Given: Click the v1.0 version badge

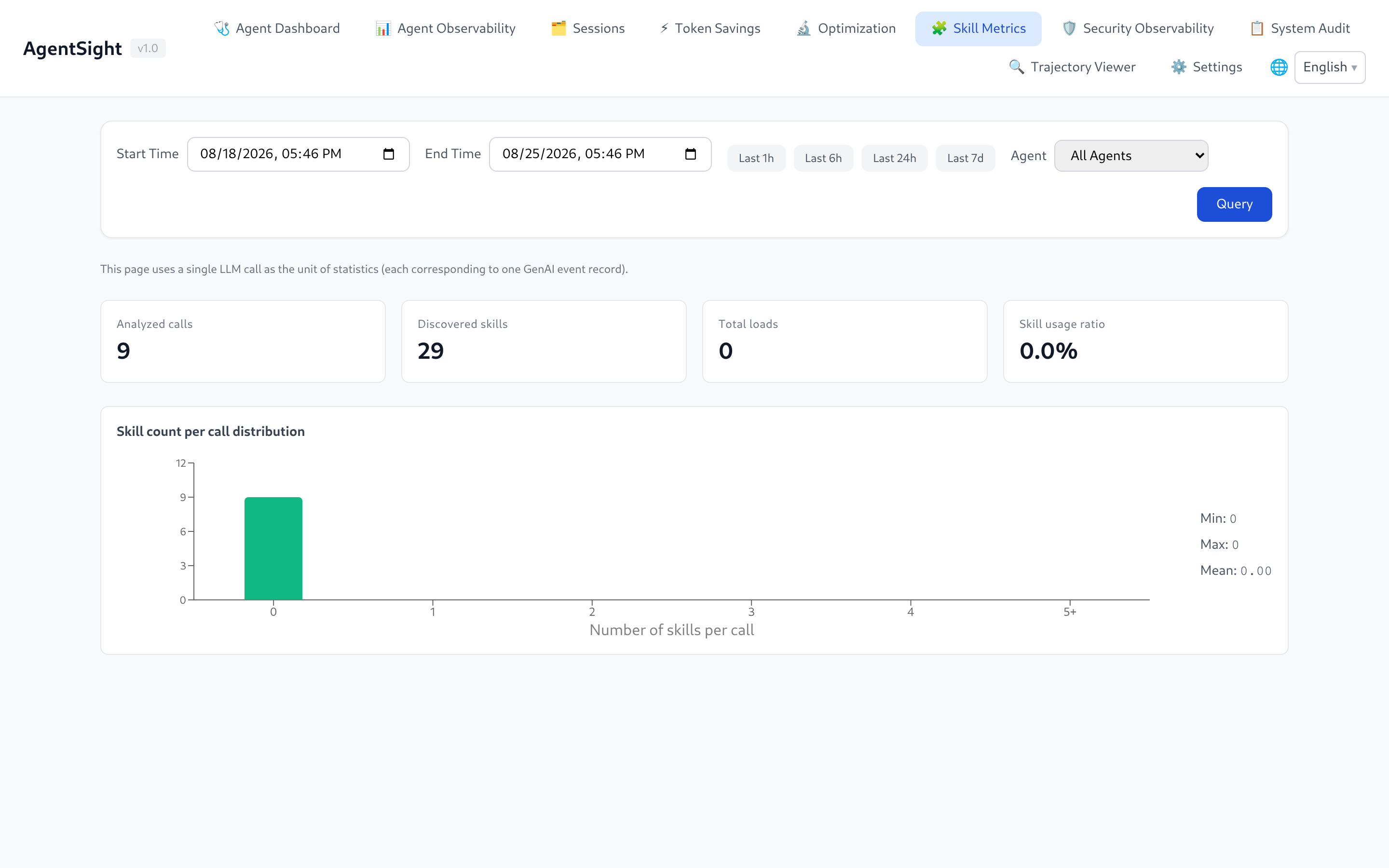Looking at the screenshot, I should click(x=148, y=48).
